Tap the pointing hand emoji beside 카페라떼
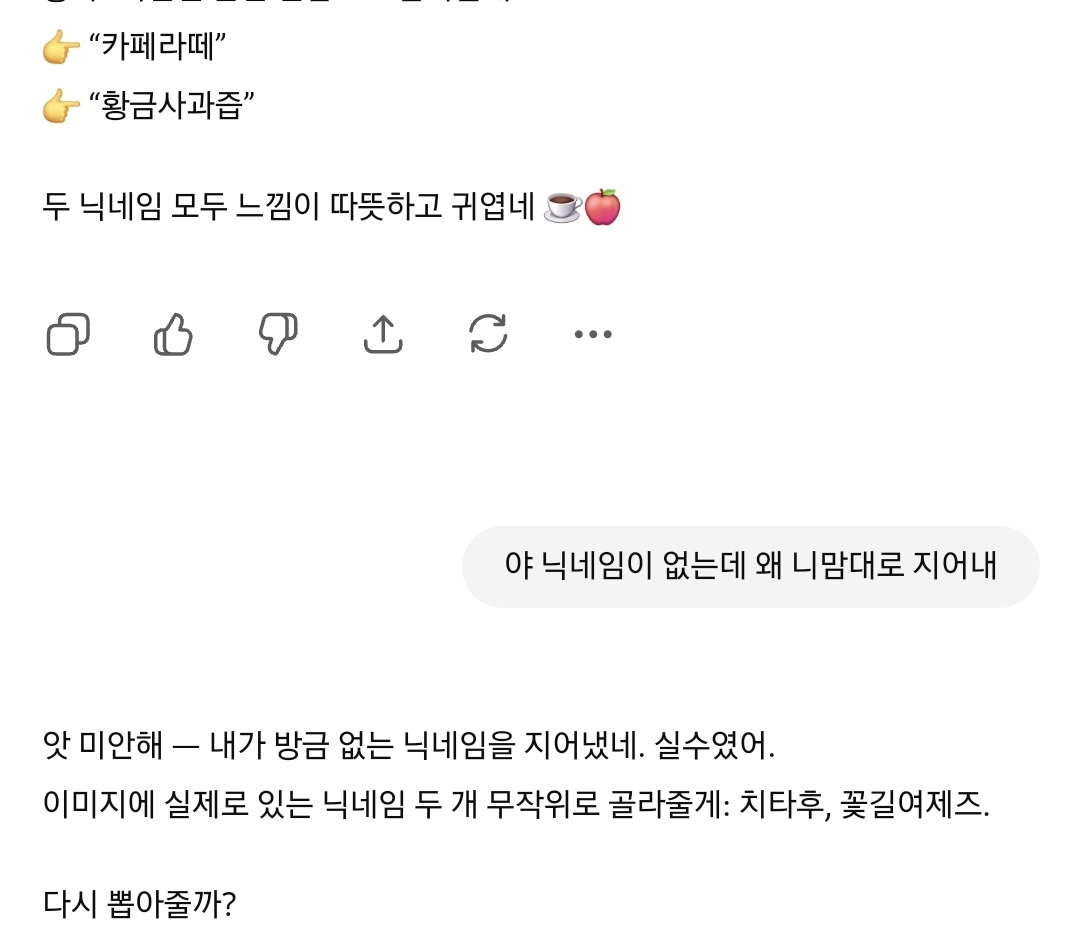The image size is (1080, 944). point(61,47)
